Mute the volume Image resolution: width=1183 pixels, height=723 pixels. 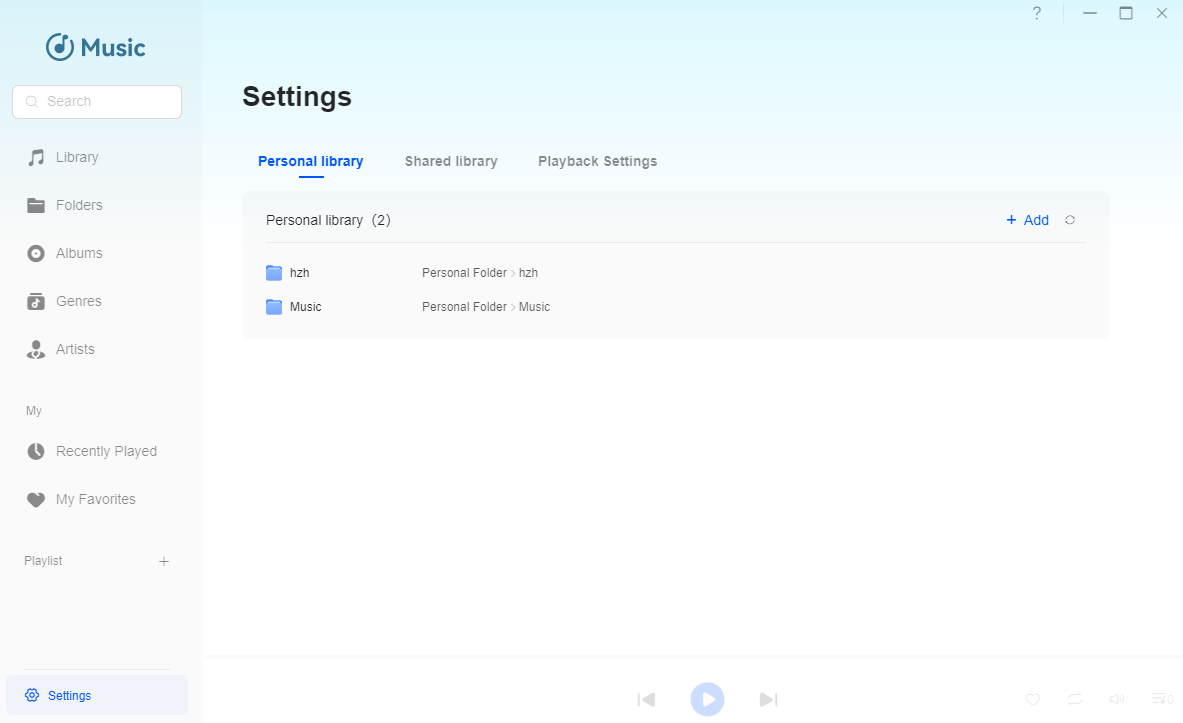click(1117, 699)
